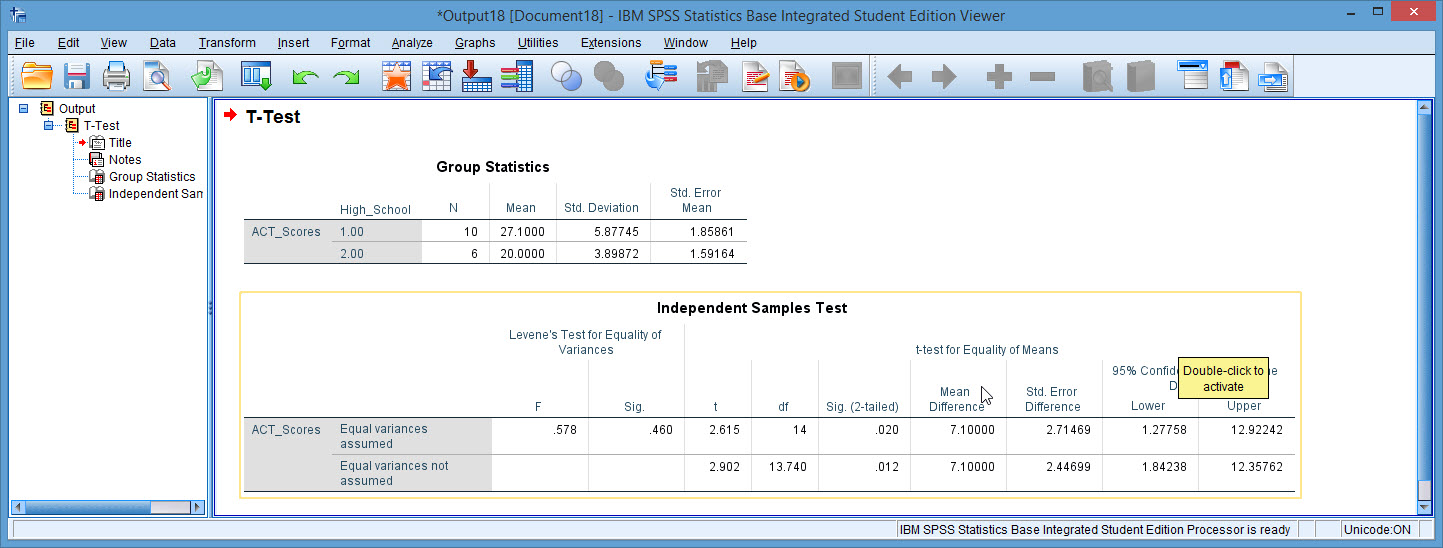Screen dimensions: 1443x548
Task: Click the Levene's F value .578
Action: tap(565, 430)
